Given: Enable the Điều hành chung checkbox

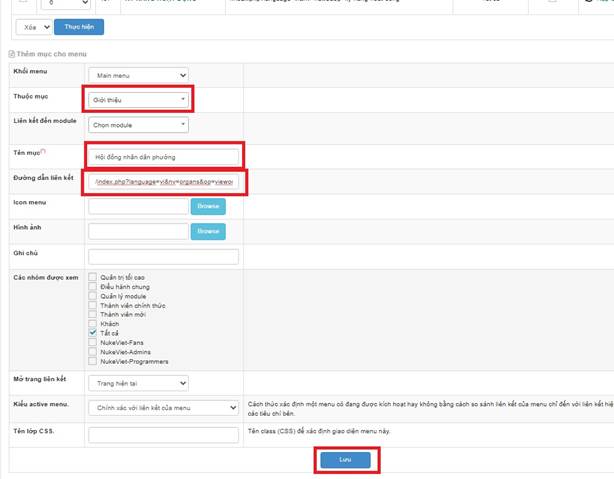Looking at the screenshot, I should click(93, 287).
